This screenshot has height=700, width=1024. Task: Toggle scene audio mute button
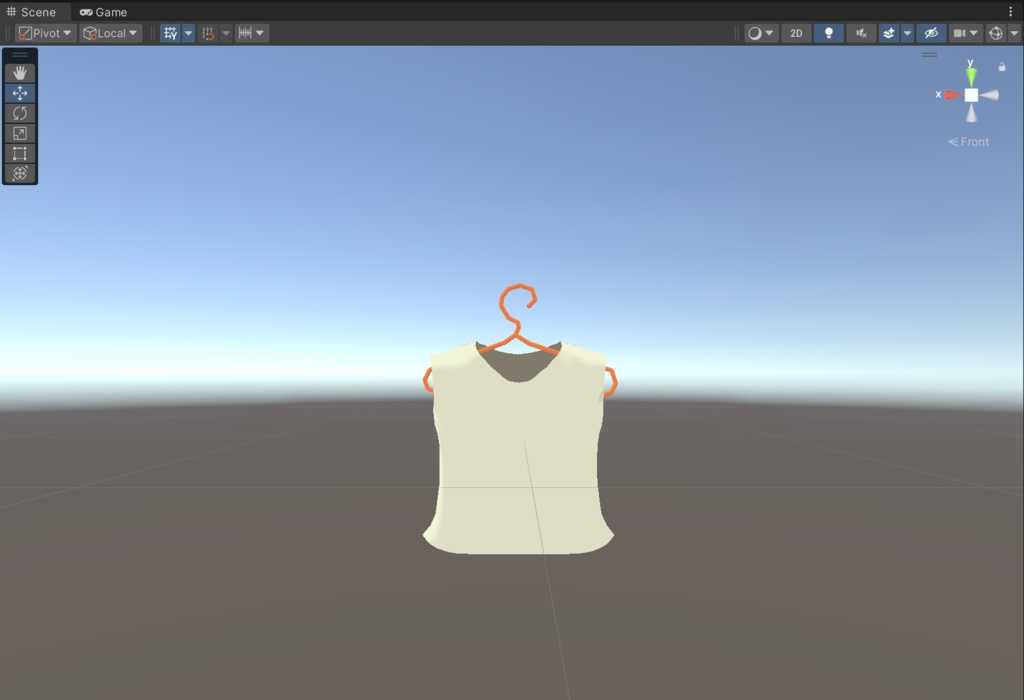point(861,33)
